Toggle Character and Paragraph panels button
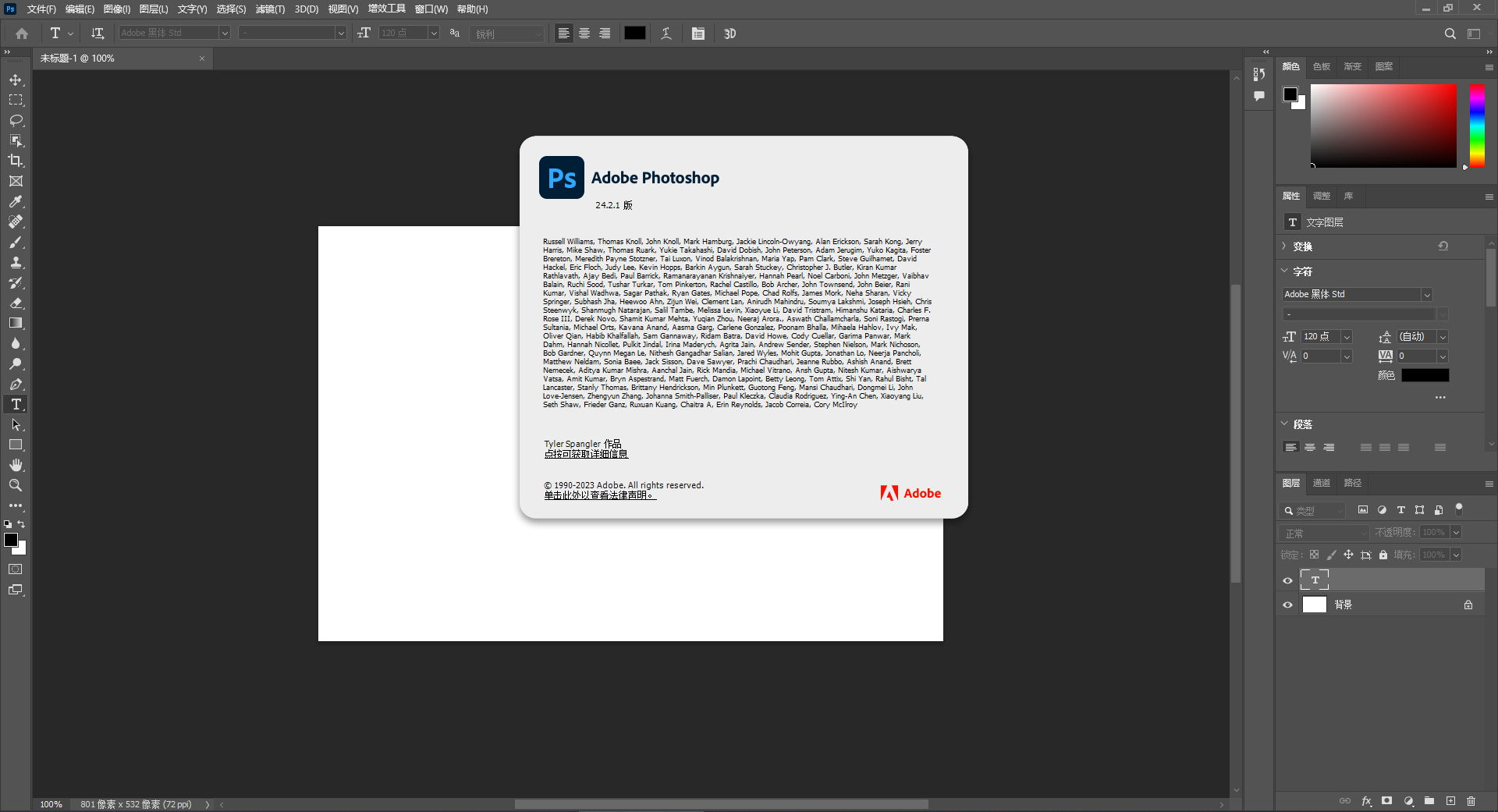This screenshot has height=812, width=1498. tap(698, 34)
